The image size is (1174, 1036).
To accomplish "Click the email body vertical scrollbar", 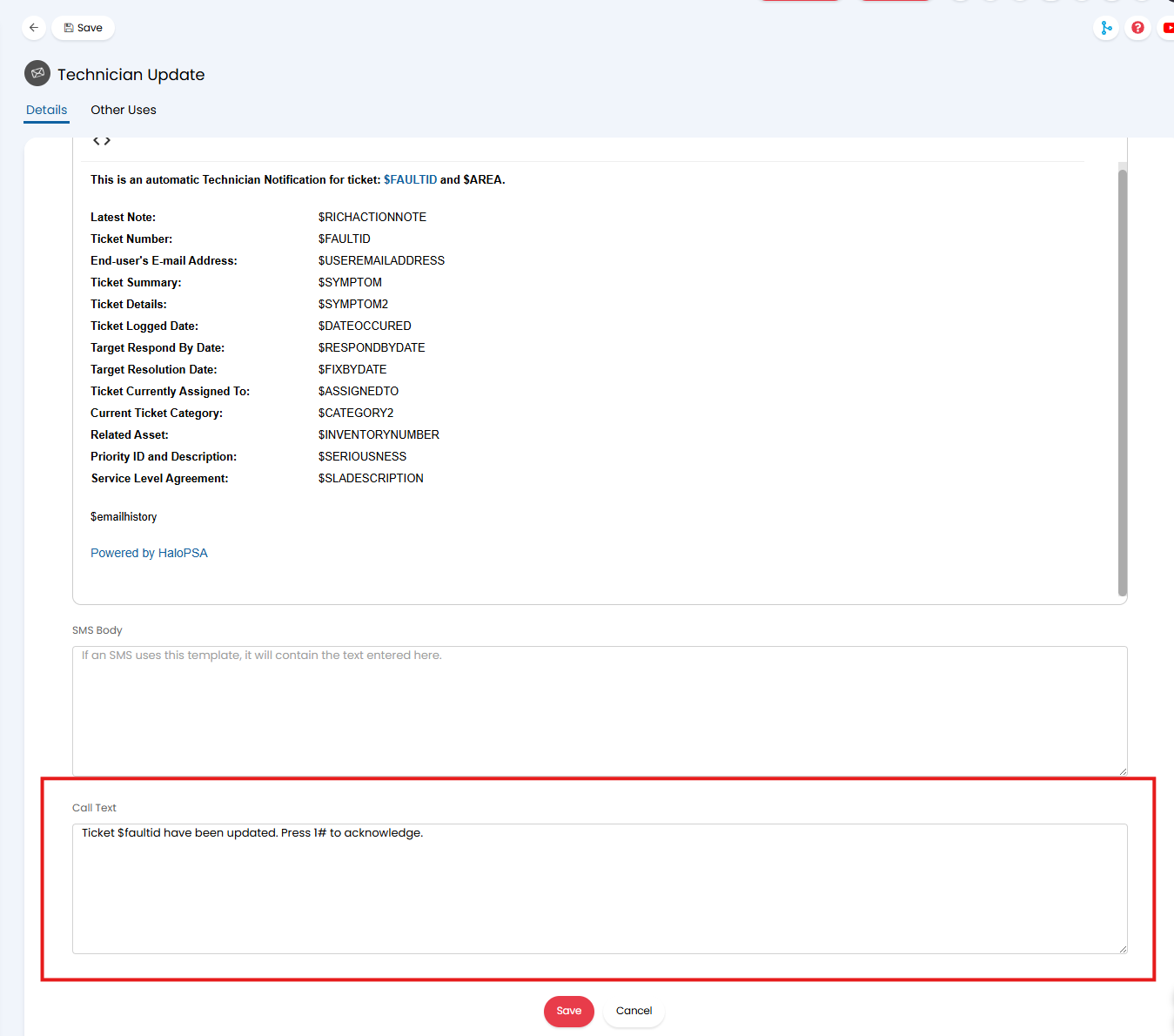I will pyautogui.click(x=1122, y=381).
